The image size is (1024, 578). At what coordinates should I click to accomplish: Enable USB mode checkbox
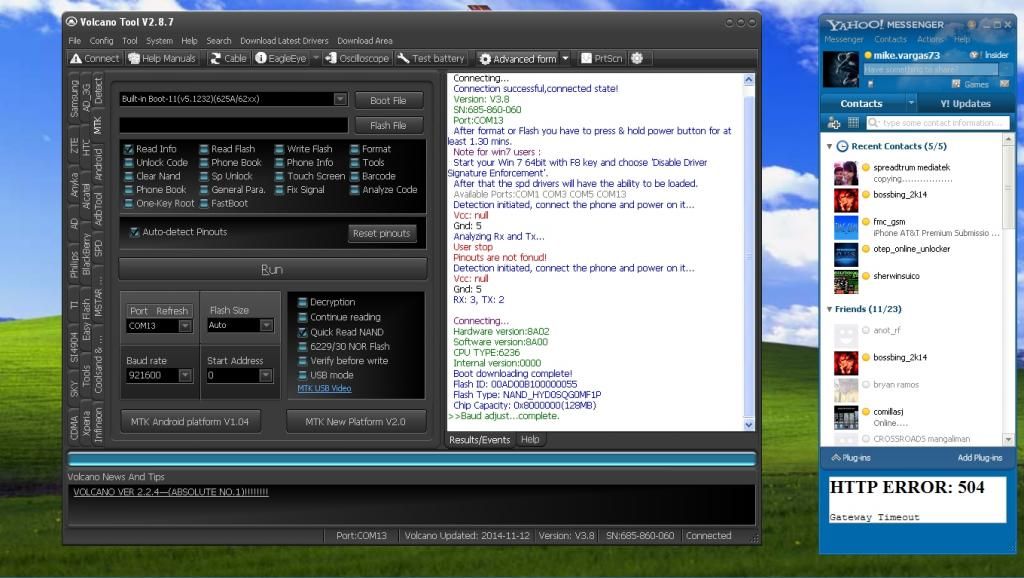click(302, 375)
